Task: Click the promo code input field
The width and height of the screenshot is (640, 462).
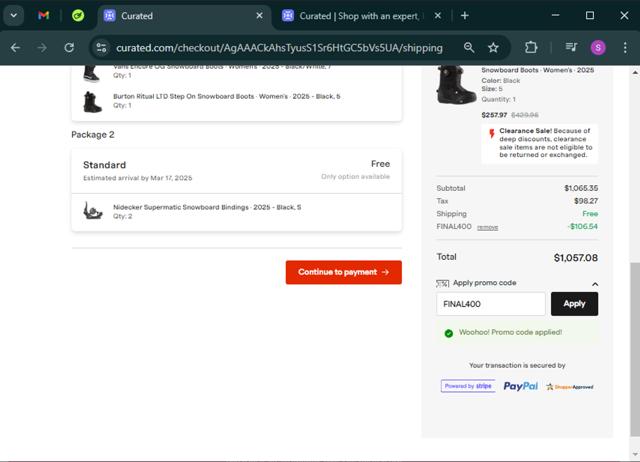Action: pyautogui.click(x=491, y=304)
